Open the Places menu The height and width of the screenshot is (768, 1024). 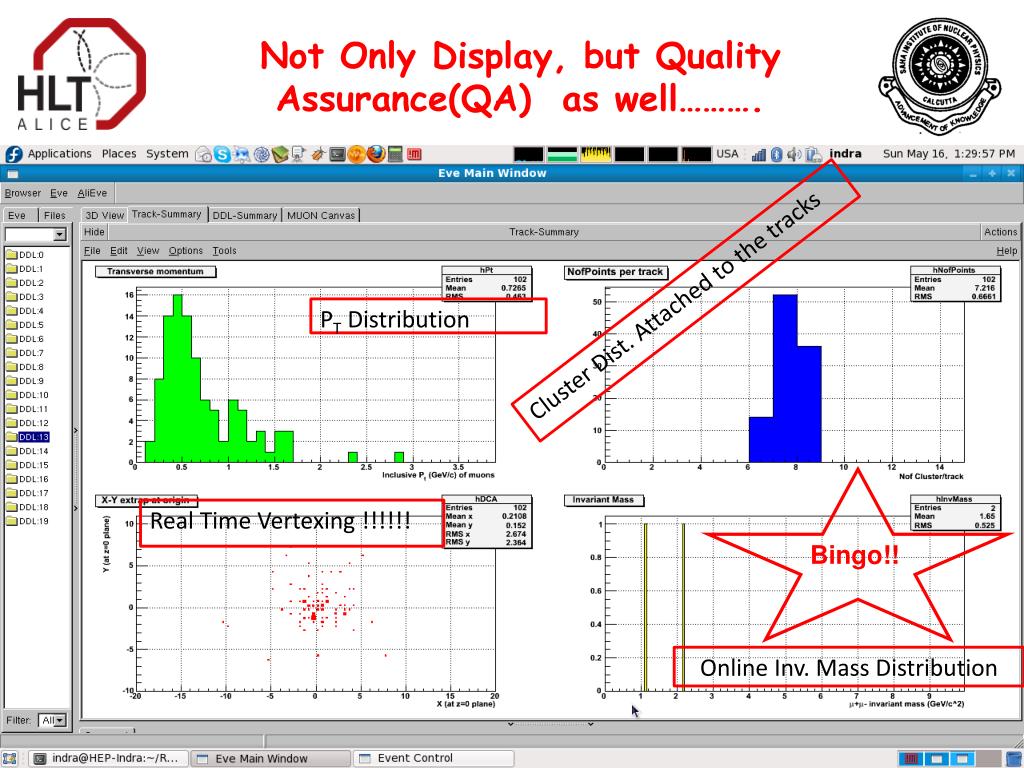[x=119, y=154]
